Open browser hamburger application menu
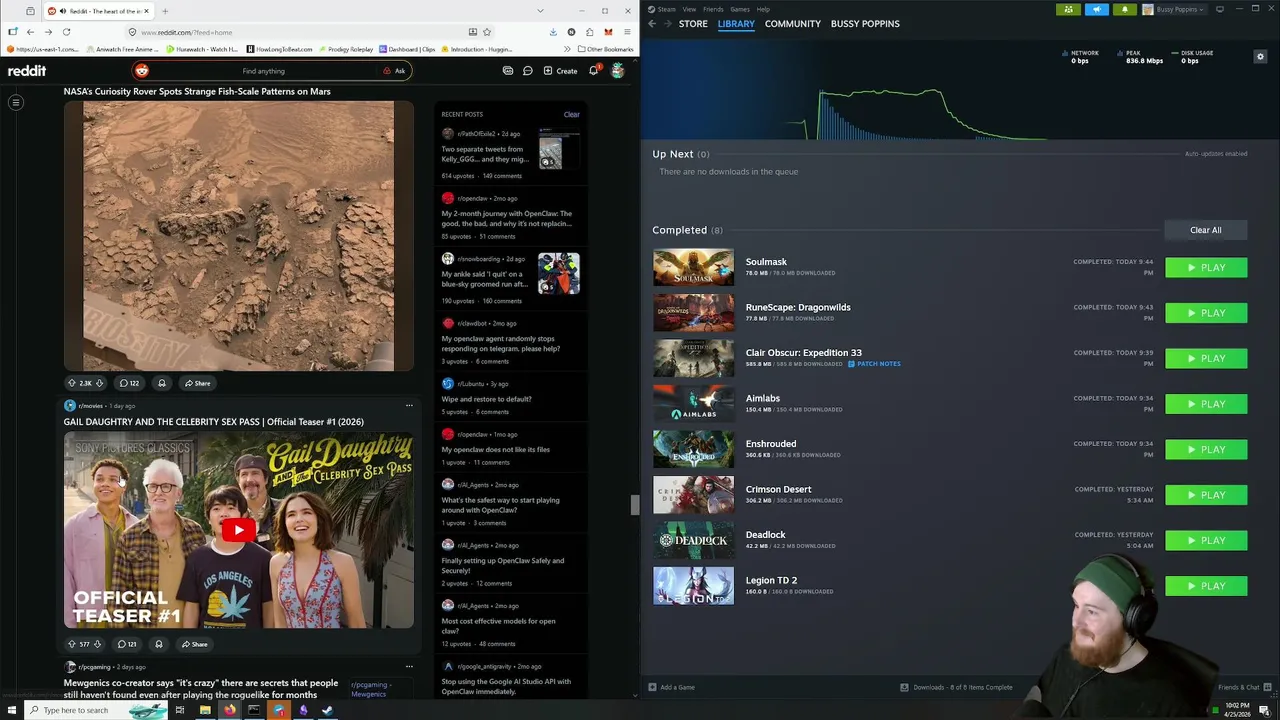 click(x=627, y=32)
